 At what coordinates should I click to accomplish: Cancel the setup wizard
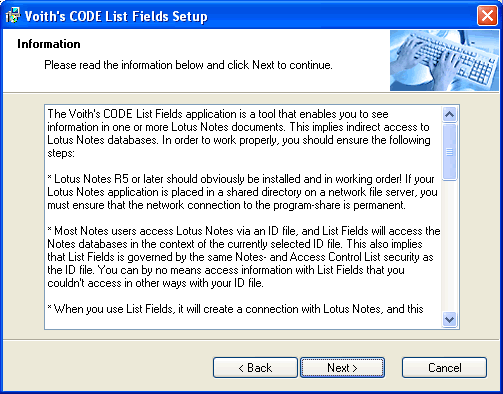[x=444, y=368]
